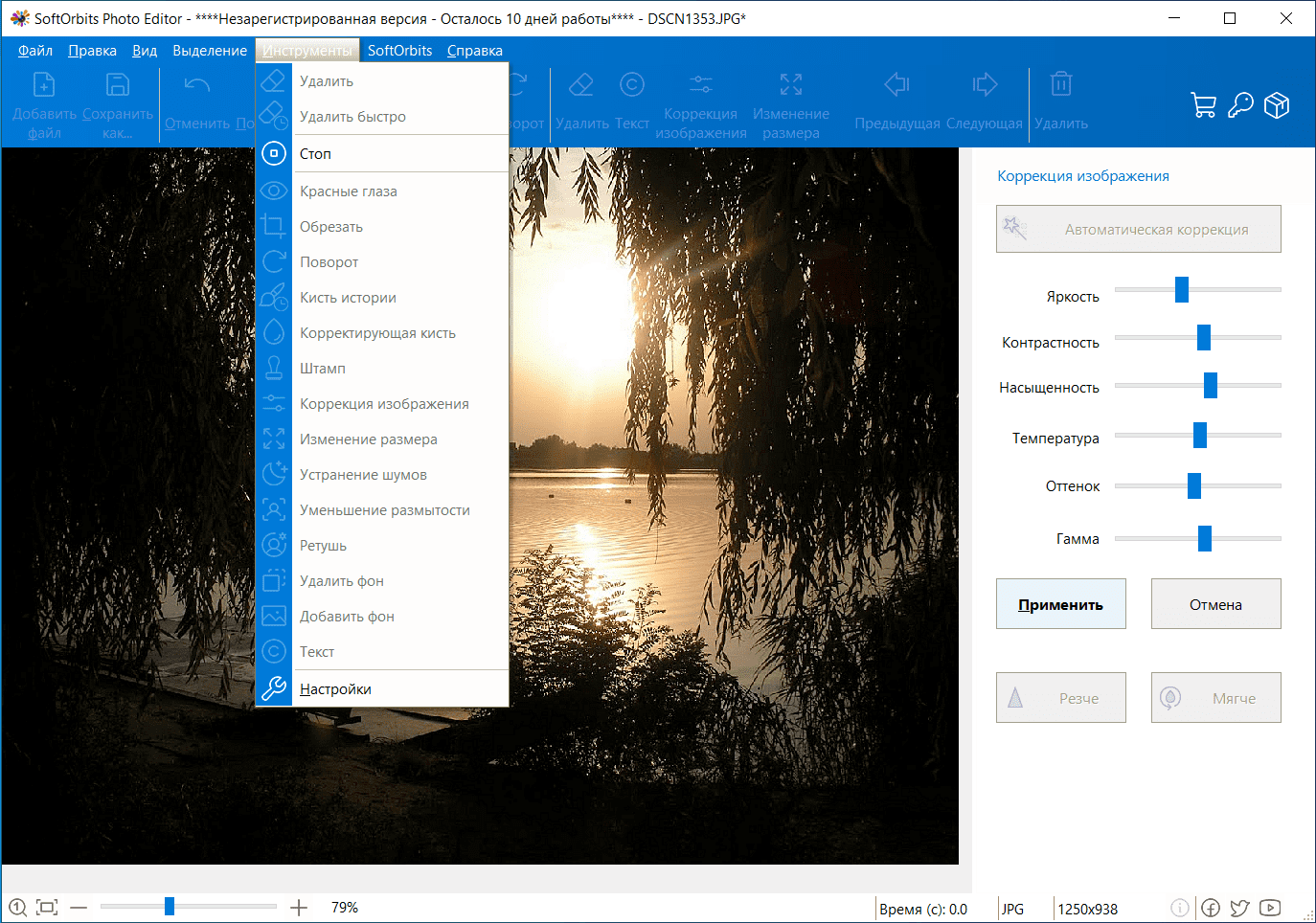Click the Оттенок slider handle

click(x=1194, y=485)
